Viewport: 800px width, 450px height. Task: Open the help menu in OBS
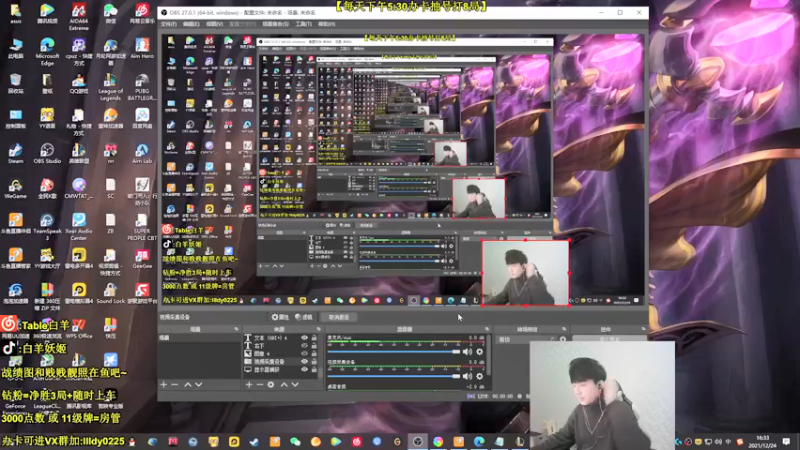tap(327, 24)
